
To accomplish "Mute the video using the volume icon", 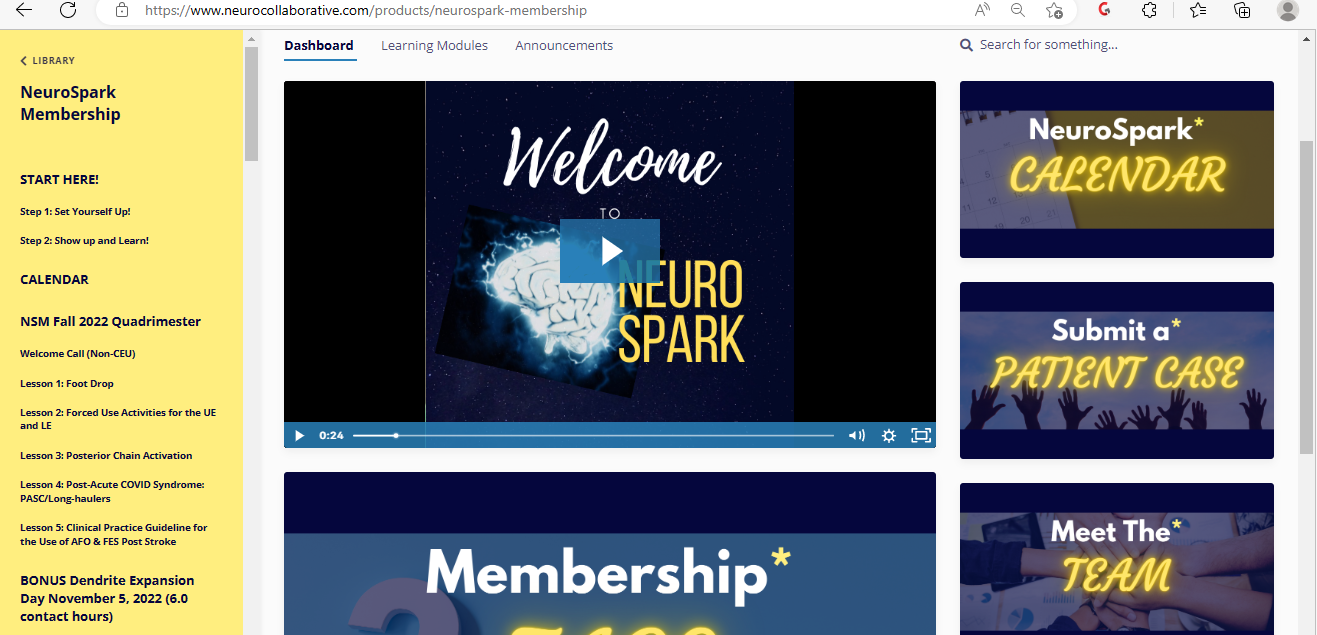I will click(x=857, y=435).
